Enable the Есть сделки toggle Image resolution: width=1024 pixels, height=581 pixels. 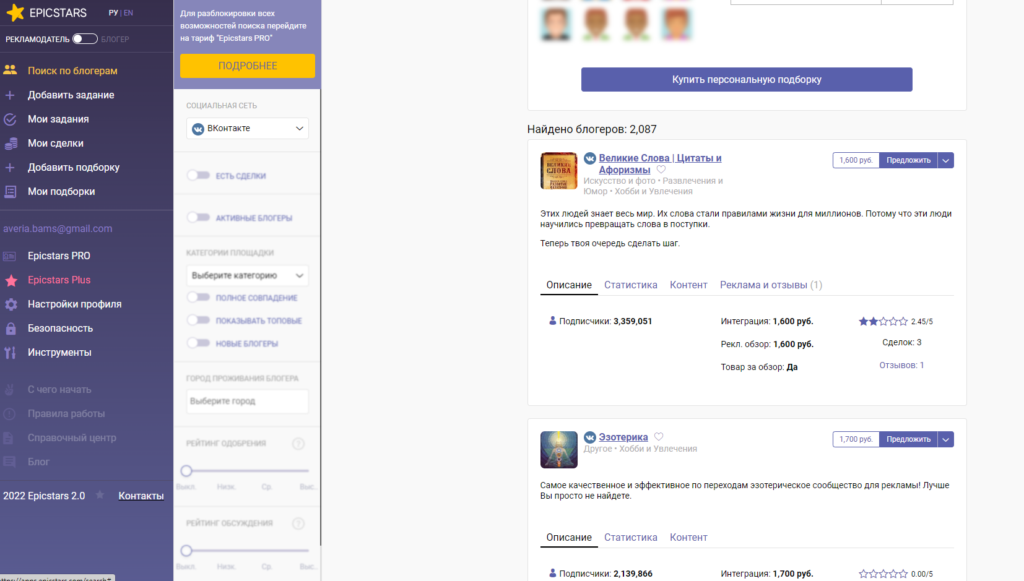pyautogui.click(x=199, y=175)
